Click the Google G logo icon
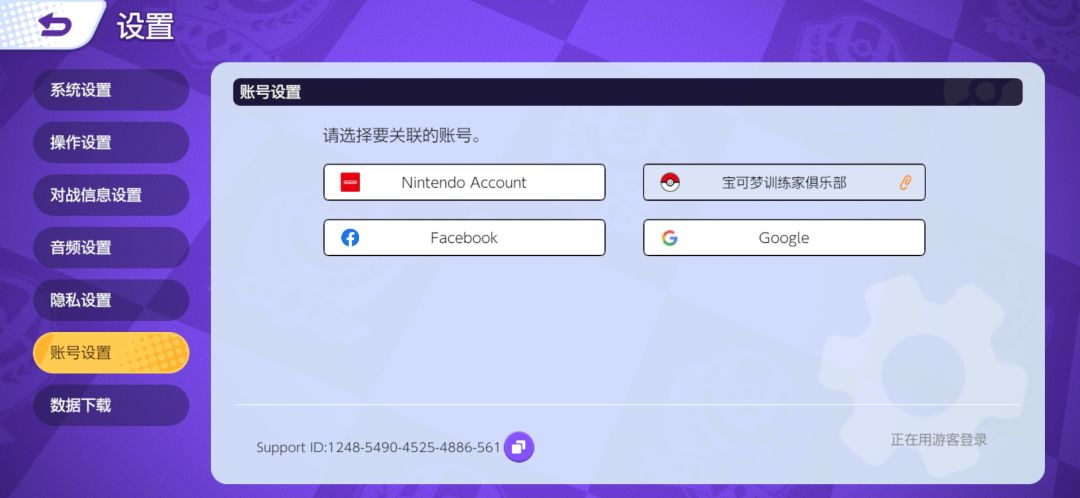The width and height of the screenshot is (1080, 498). coord(669,238)
